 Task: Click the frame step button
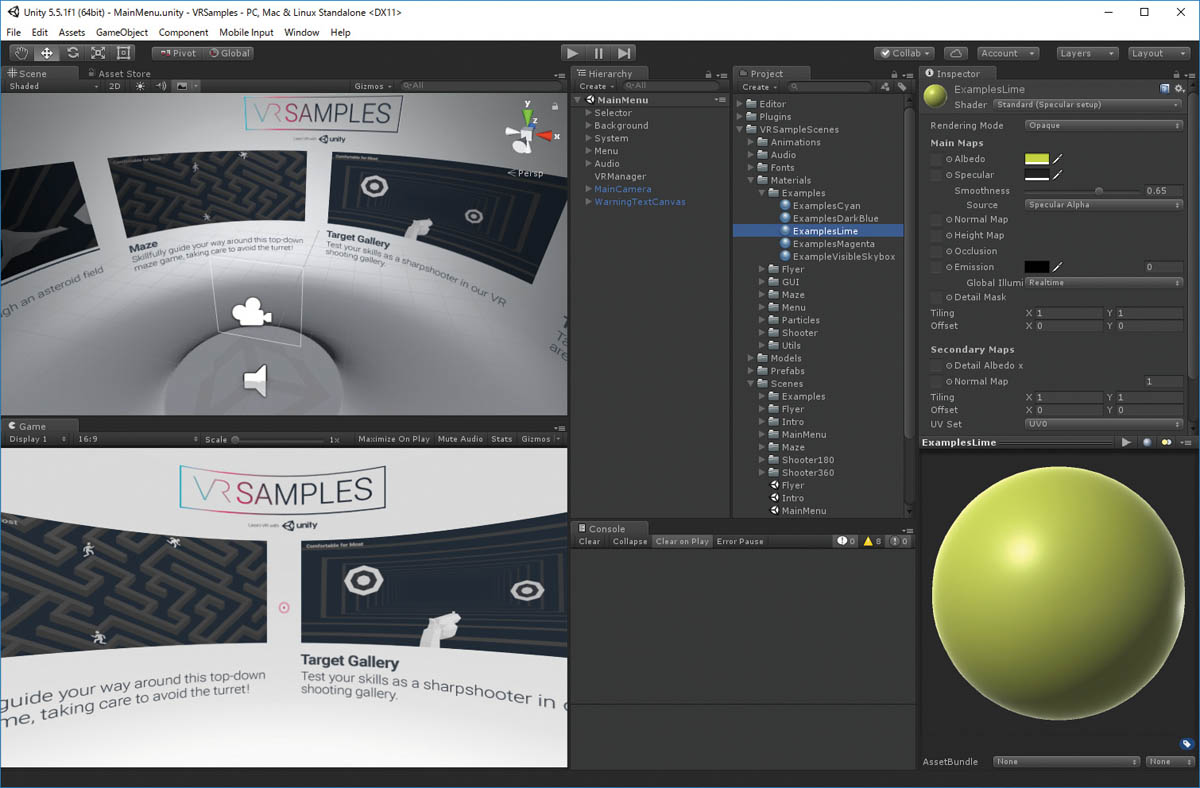click(624, 52)
